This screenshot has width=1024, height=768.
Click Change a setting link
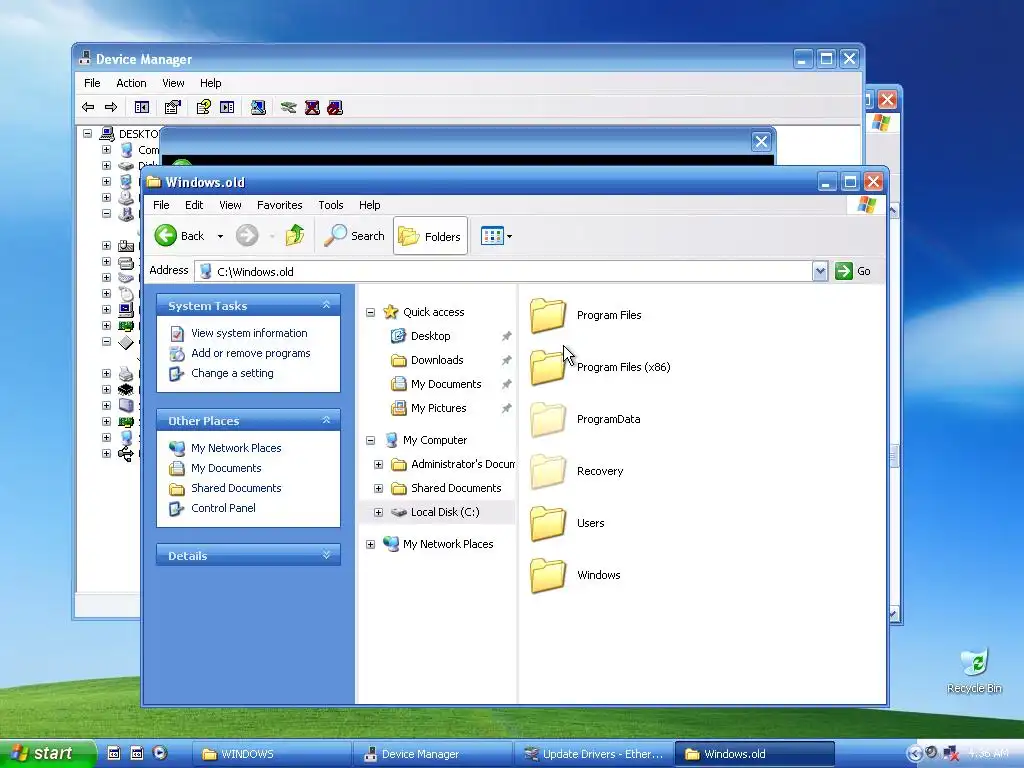pos(232,374)
